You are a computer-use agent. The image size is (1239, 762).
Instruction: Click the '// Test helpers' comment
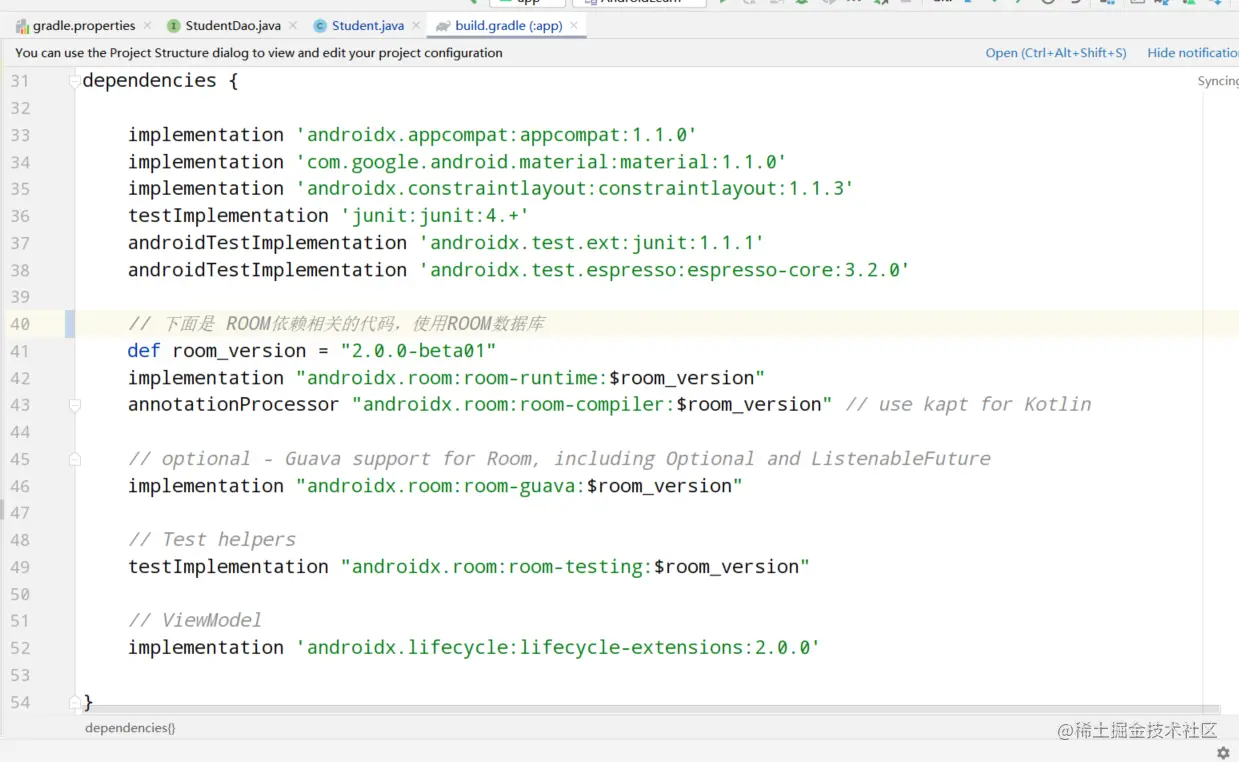tap(212, 540)
